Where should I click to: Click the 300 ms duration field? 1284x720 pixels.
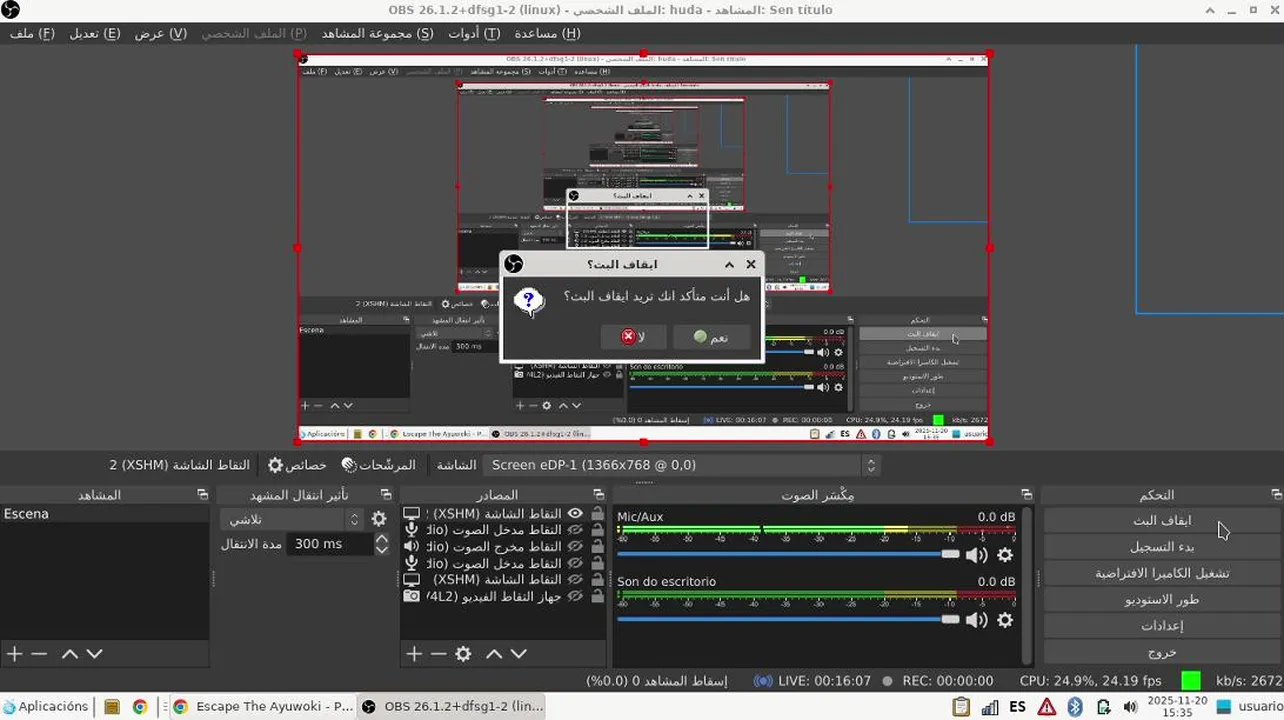coord(329,544)
